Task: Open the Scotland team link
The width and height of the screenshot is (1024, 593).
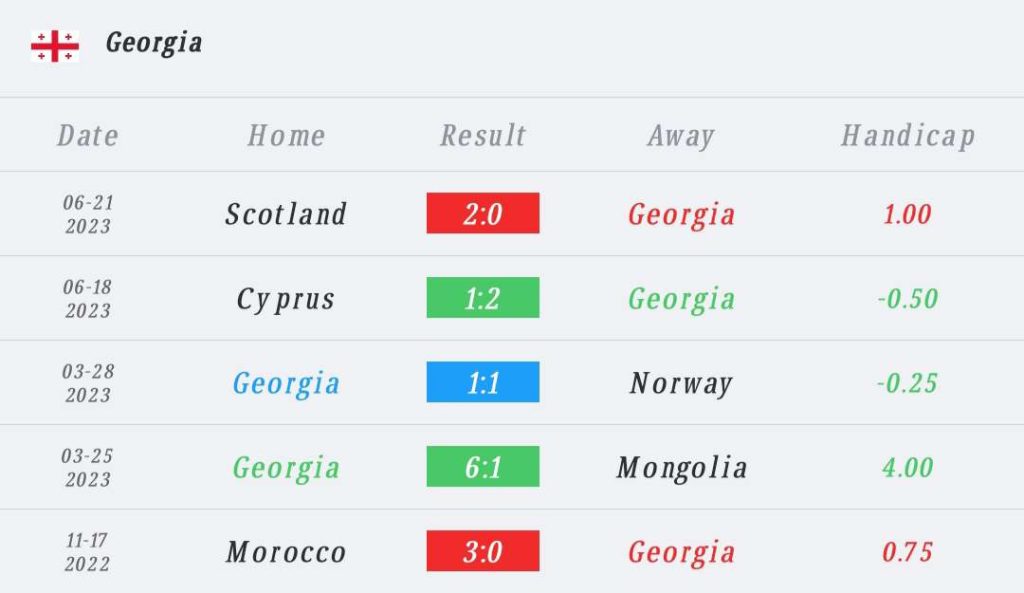Action: [286, 214]
